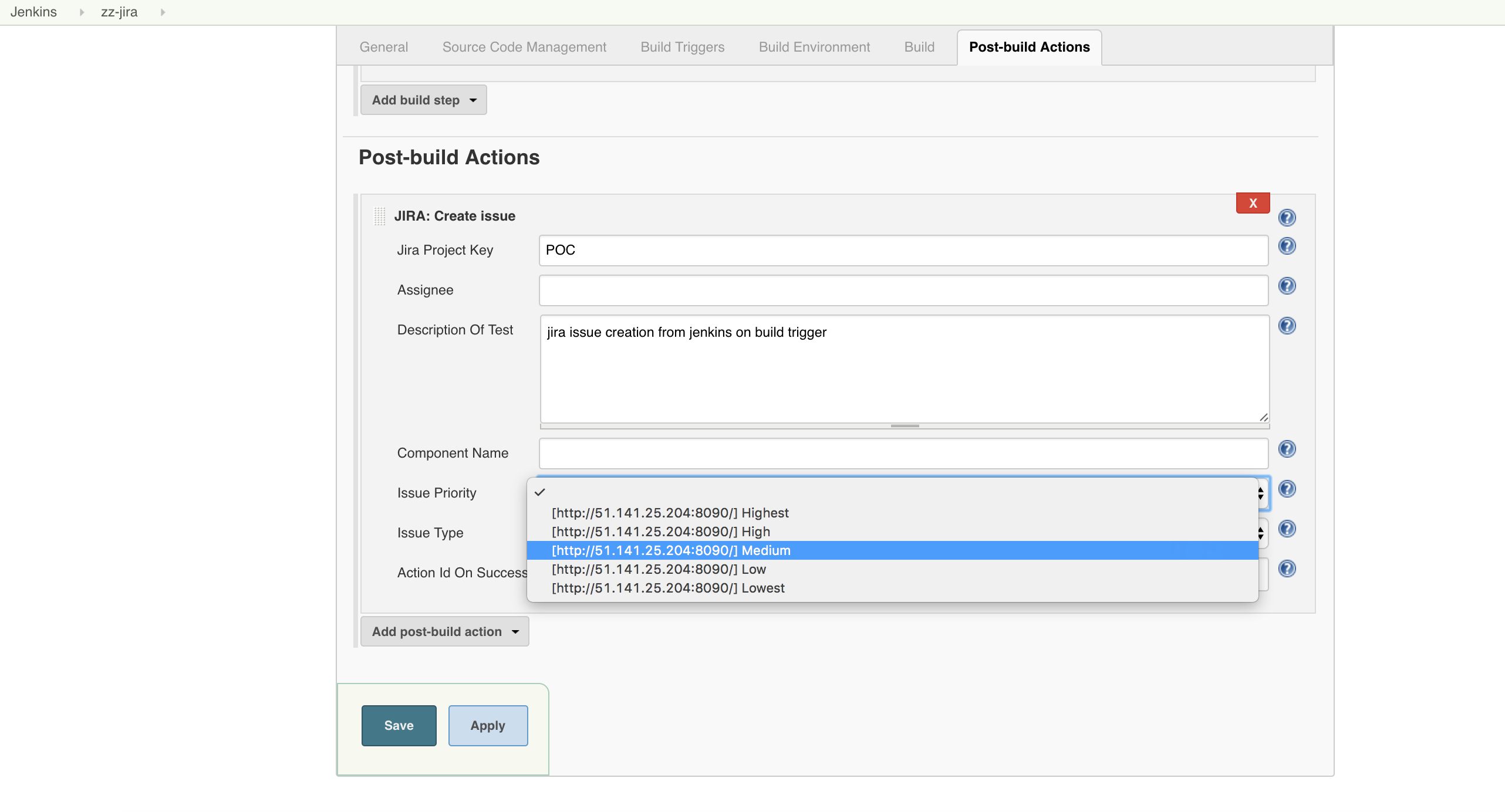Open the Build tab
Screen dimensions: 1505x812
[919, 47]
